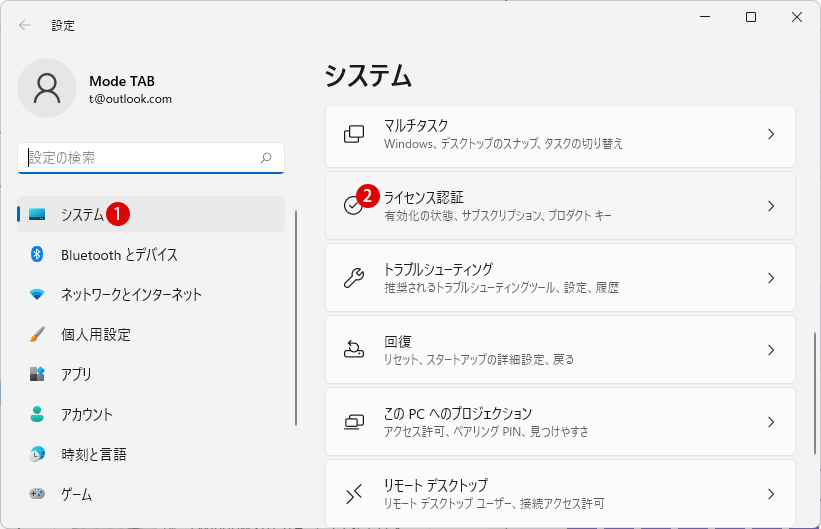Click the back arrow icon
821x529 pixels.
point(25,25)
